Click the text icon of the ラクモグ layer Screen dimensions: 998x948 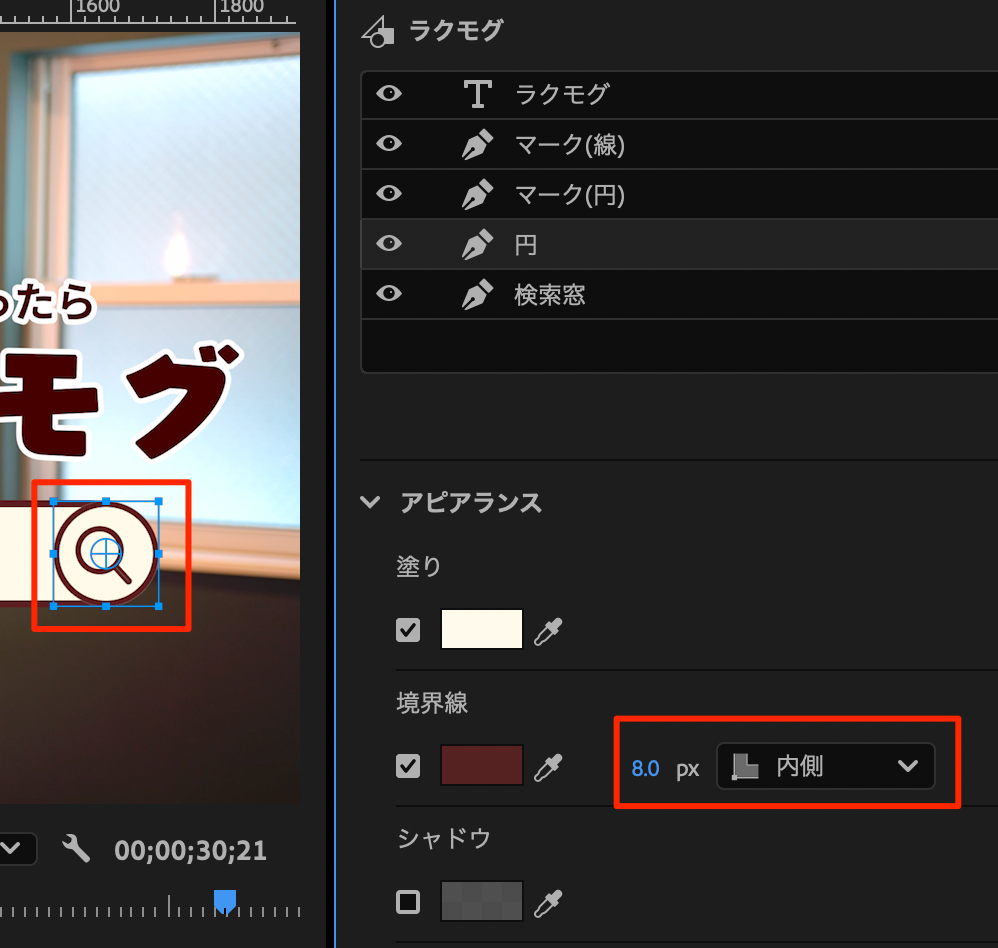point(477,94)
